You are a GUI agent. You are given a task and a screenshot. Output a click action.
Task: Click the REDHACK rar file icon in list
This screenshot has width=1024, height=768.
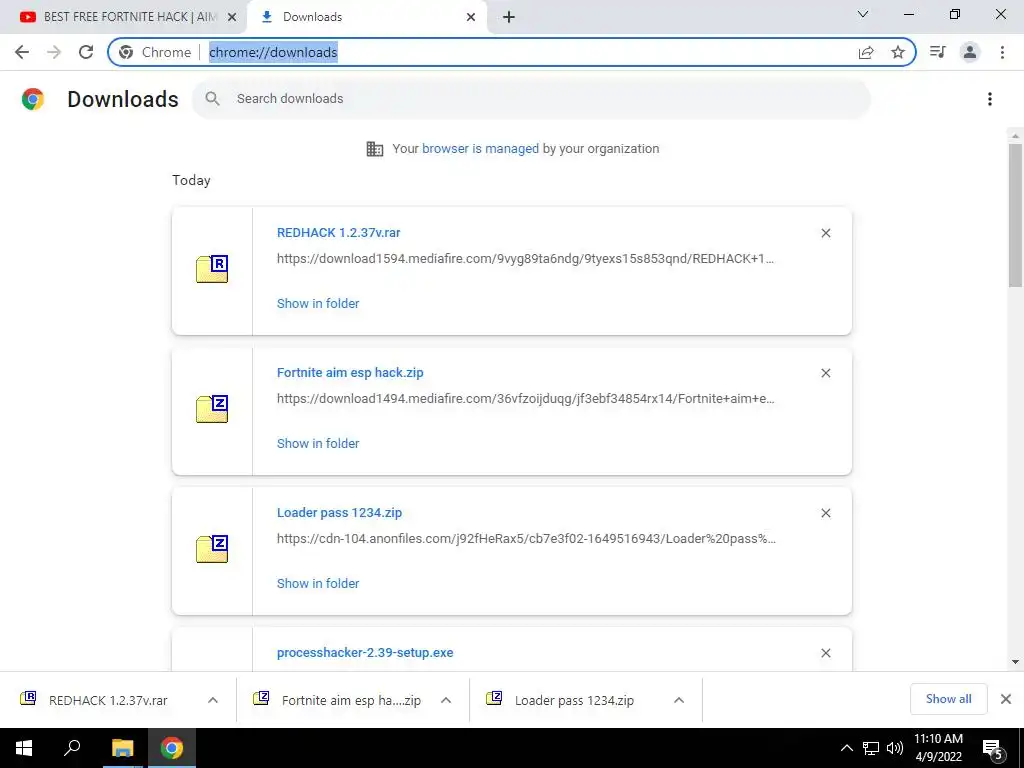[212, 268]
